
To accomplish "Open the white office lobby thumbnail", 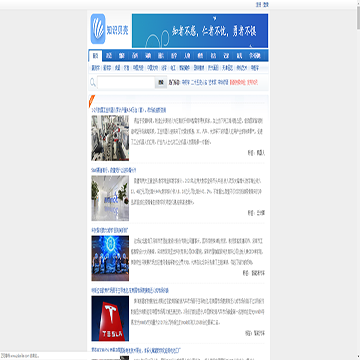I will tap(110, 198).
